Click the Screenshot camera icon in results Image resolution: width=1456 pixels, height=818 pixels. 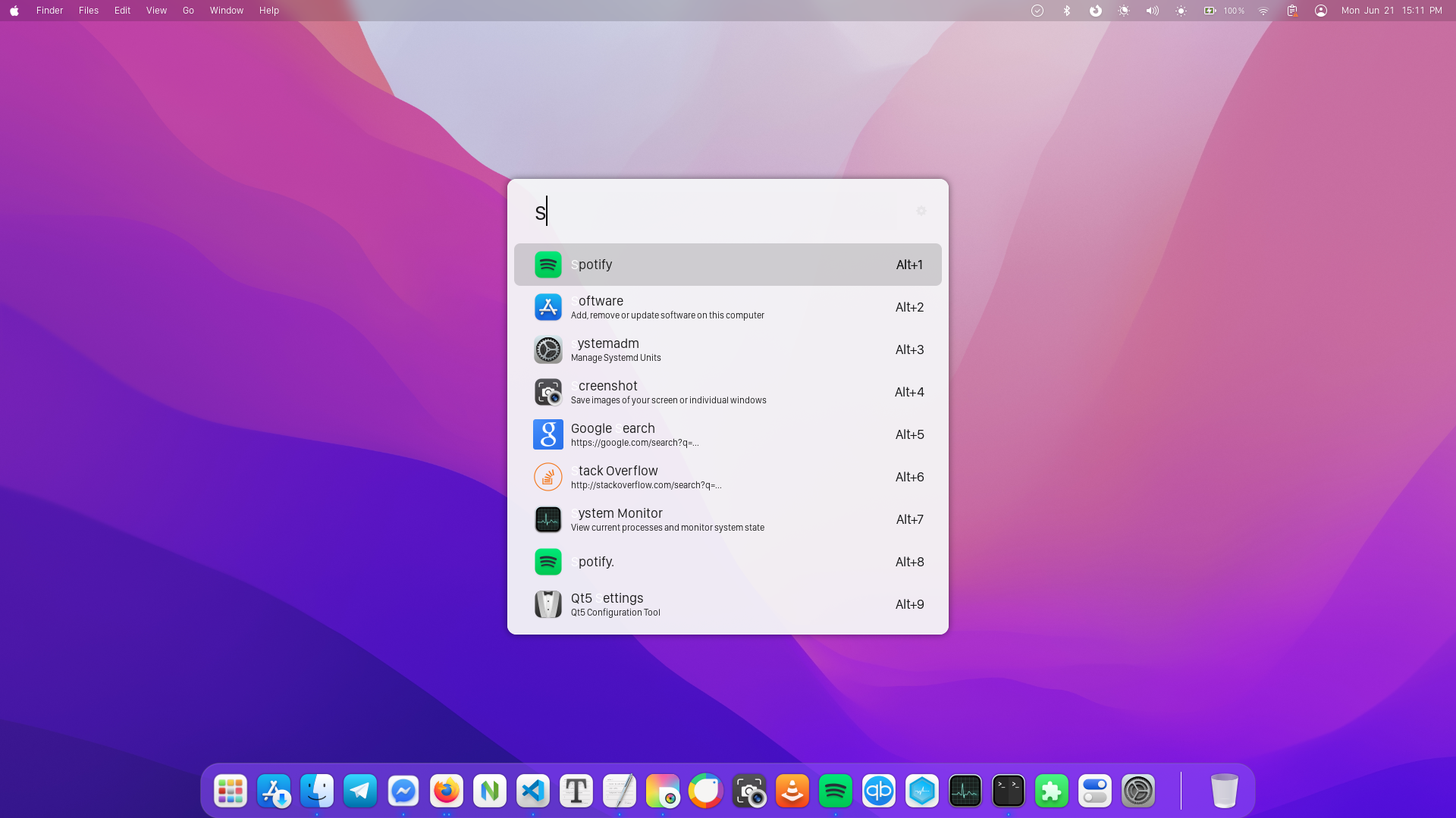(x=548, y=392)
